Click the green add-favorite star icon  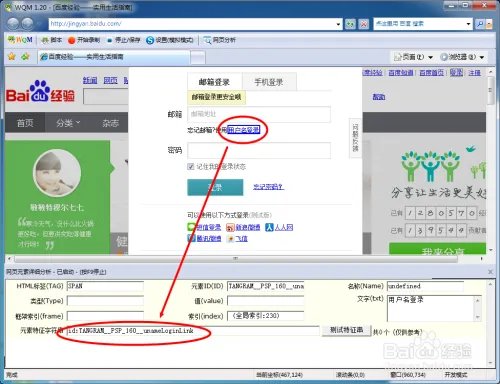coord(25,56)
